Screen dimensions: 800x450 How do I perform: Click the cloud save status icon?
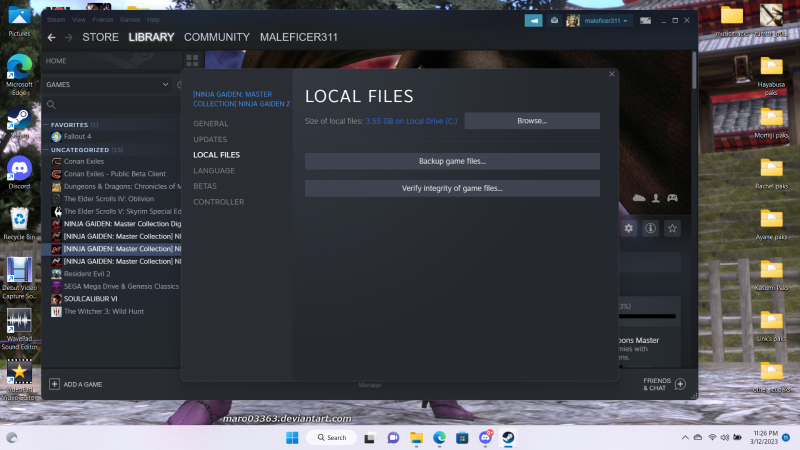point(639,198)
